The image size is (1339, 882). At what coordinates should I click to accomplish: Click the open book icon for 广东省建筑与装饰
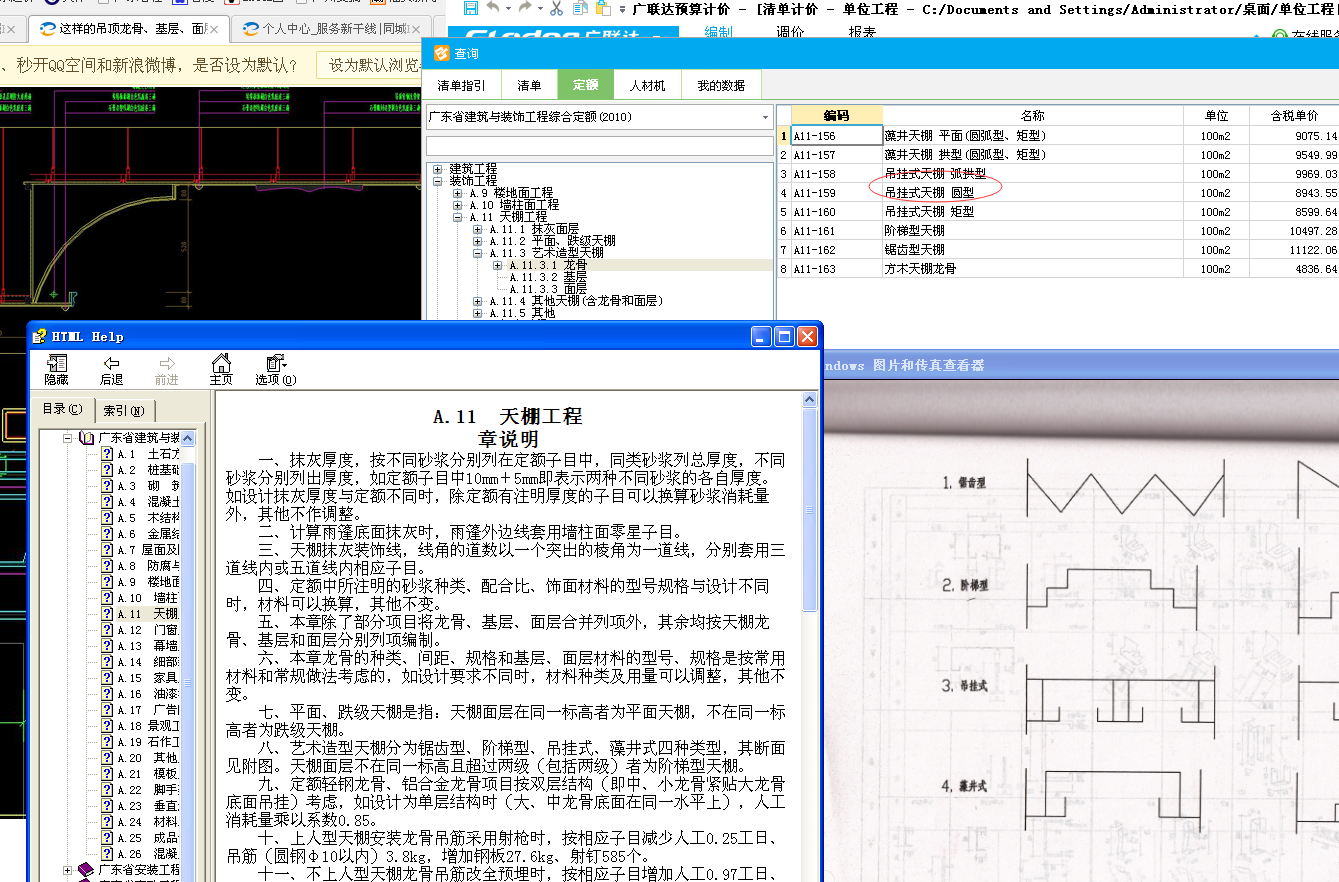click(x=87, y=438)
